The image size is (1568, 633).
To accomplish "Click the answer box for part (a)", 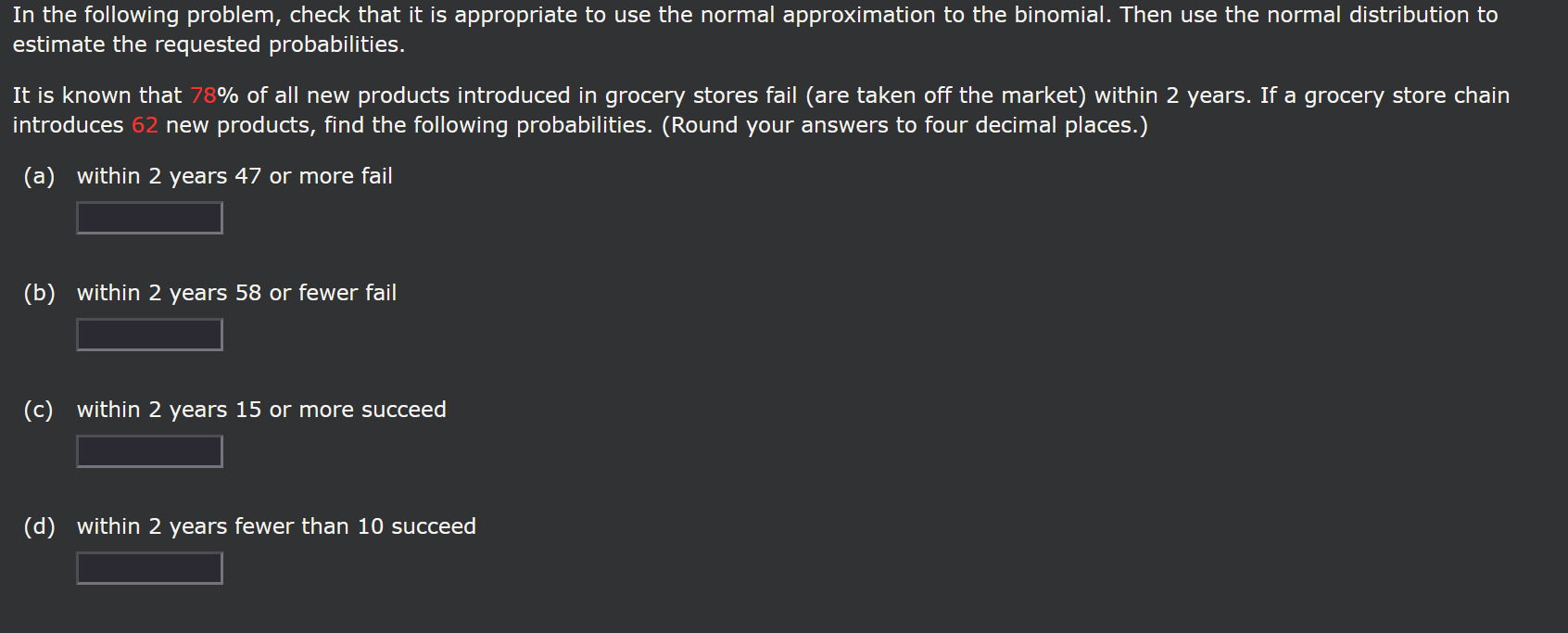I will pyautogui.click(x=149, y=218).
